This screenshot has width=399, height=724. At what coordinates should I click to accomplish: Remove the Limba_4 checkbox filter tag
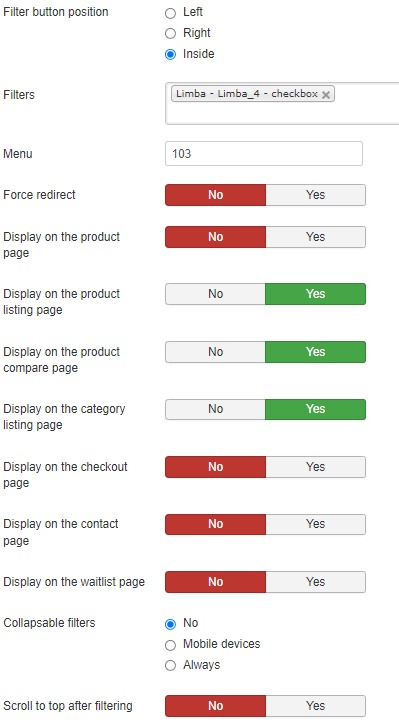coord(326,95)
